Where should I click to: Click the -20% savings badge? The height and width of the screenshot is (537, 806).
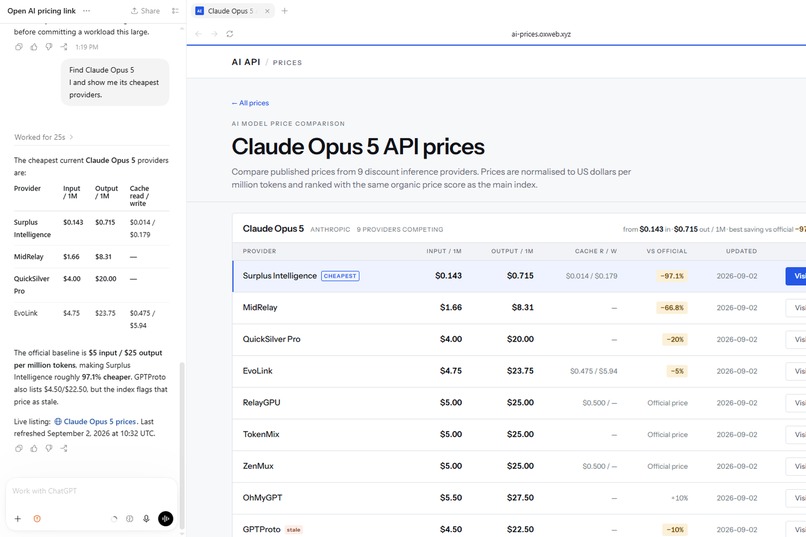(x=675, y=340)
